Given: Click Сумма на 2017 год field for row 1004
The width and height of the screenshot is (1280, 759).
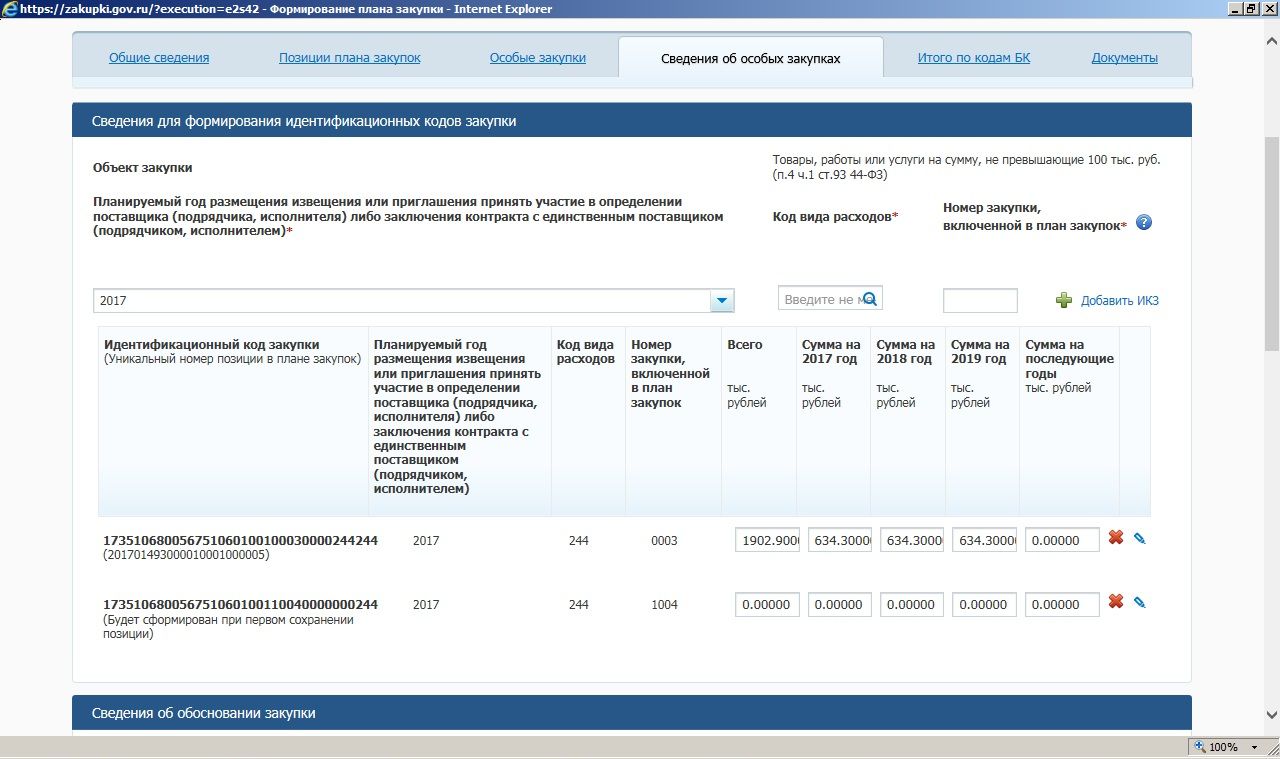Looking at the screenshot, I should click(x=840, y=604).
